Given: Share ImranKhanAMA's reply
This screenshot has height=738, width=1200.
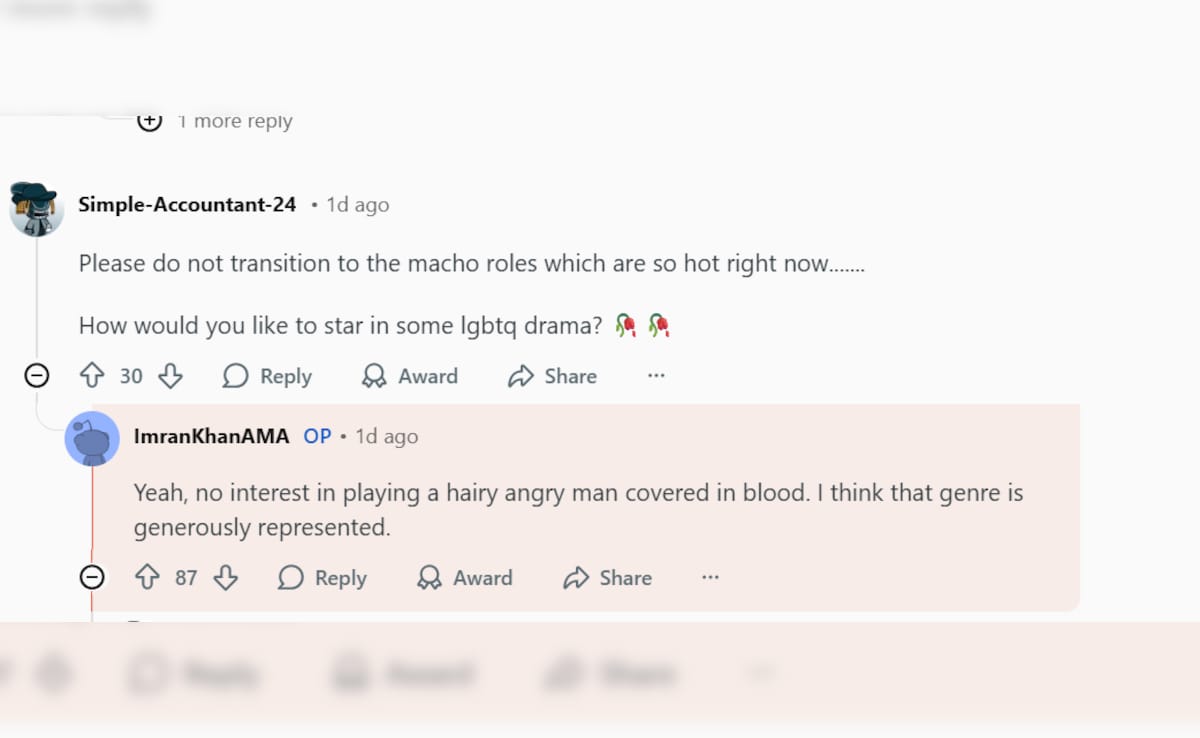Looking at the screenshot, I should pos(607,578).
